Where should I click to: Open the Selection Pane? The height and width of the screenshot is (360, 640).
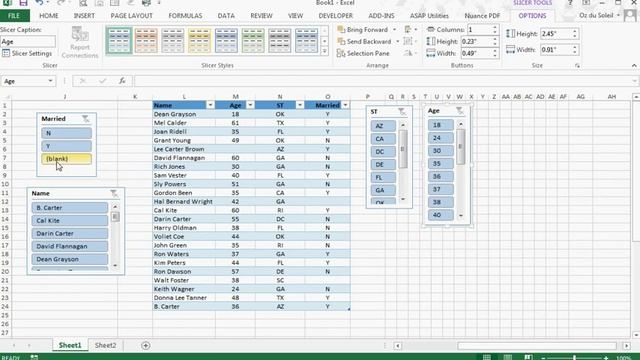363,53
